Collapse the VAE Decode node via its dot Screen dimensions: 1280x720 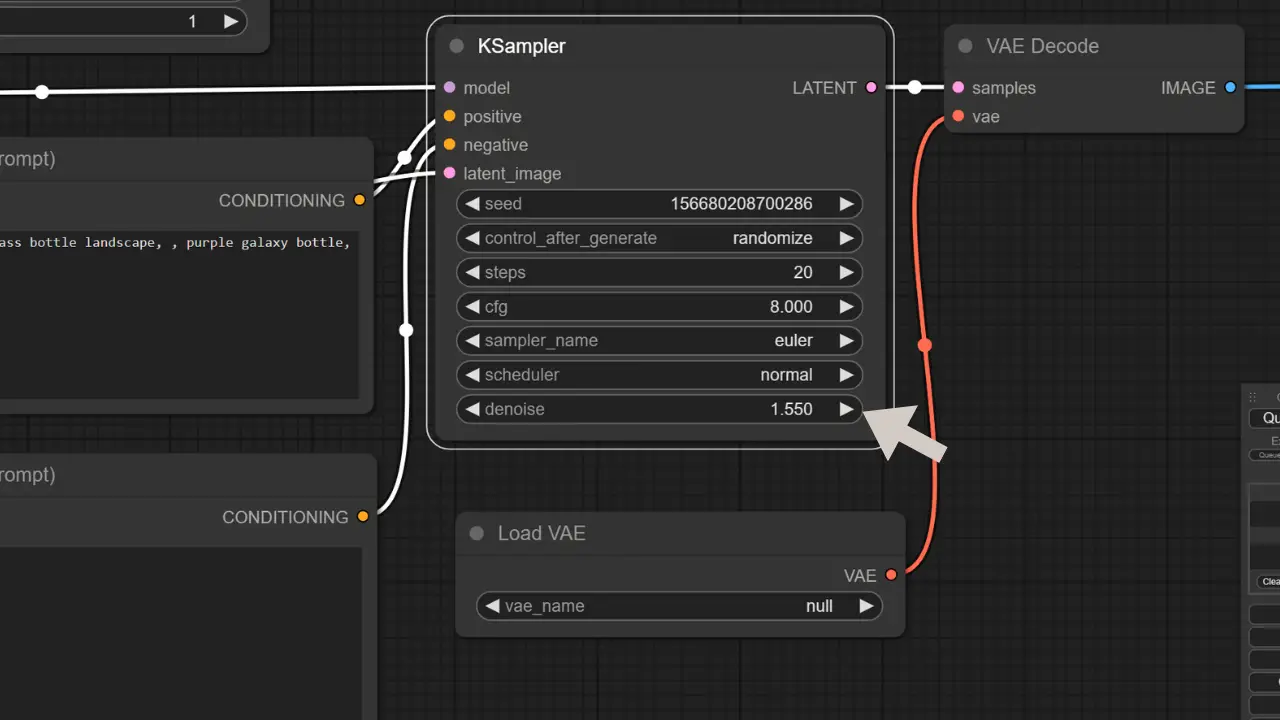(x=965, y=46)
